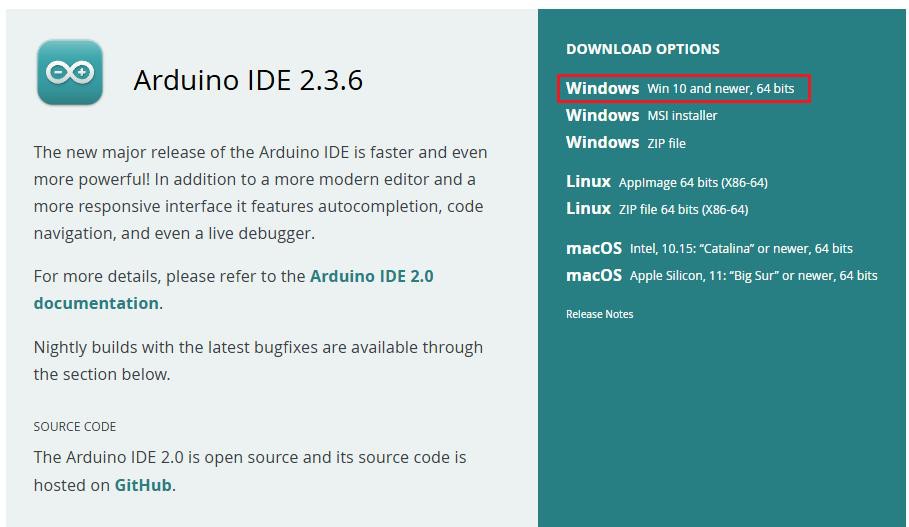Viewport: 909px width, 527px height.
Task: Click the SOURCE CODE label
Action: coord(75,427)
